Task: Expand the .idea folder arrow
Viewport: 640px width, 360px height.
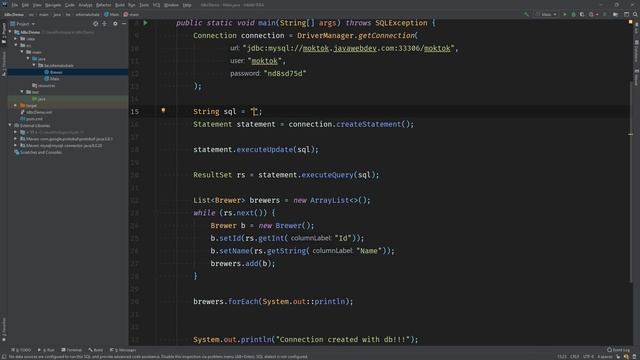Action: pyautogui.click(x=16, y=39)
